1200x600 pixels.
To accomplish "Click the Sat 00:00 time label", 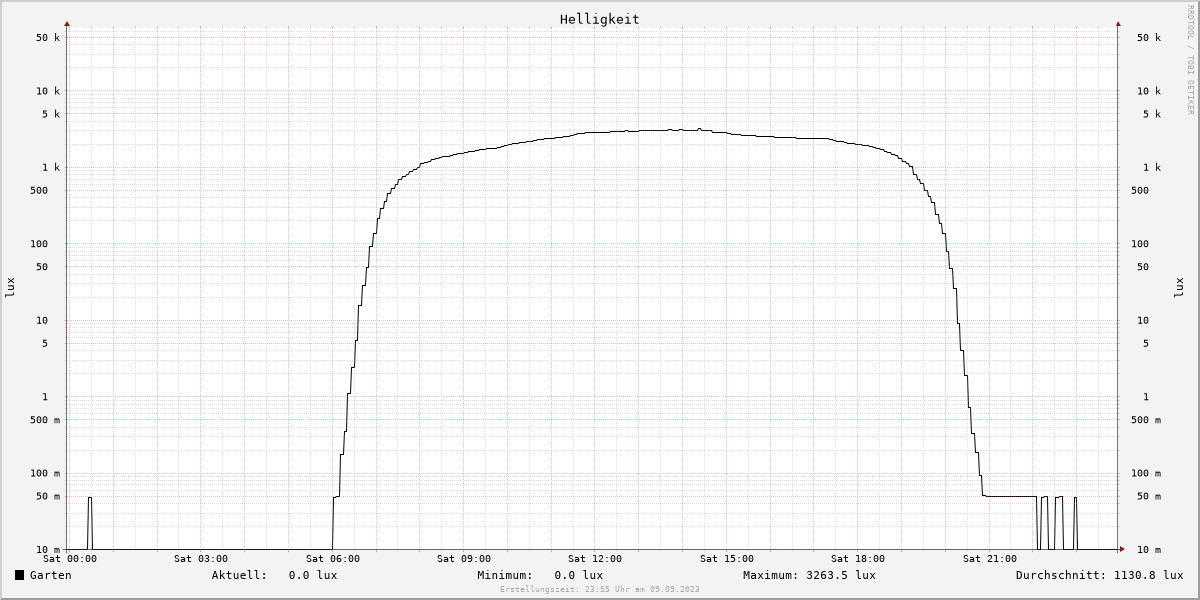I will click(x=70, y=559).
